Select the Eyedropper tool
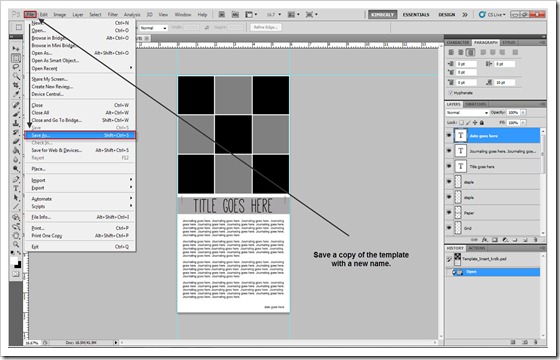This screenshot has width=560, height=360. point(16,94)
